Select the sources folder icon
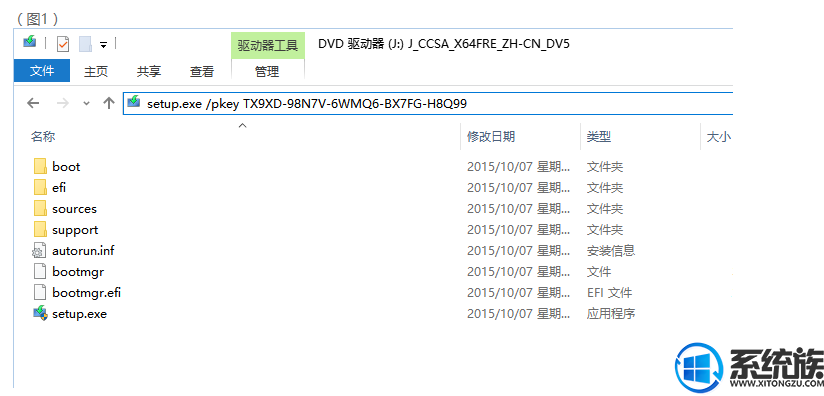The width and height of the screenshot is (824, 396). click(x=40, y=209)
